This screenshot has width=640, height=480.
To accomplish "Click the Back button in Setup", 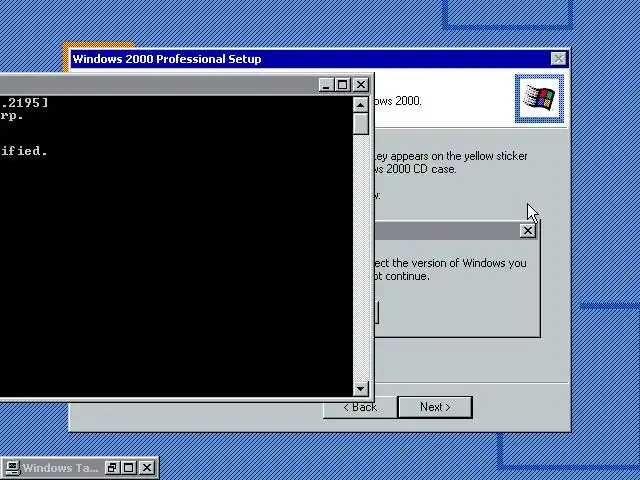I will (360, 409).
